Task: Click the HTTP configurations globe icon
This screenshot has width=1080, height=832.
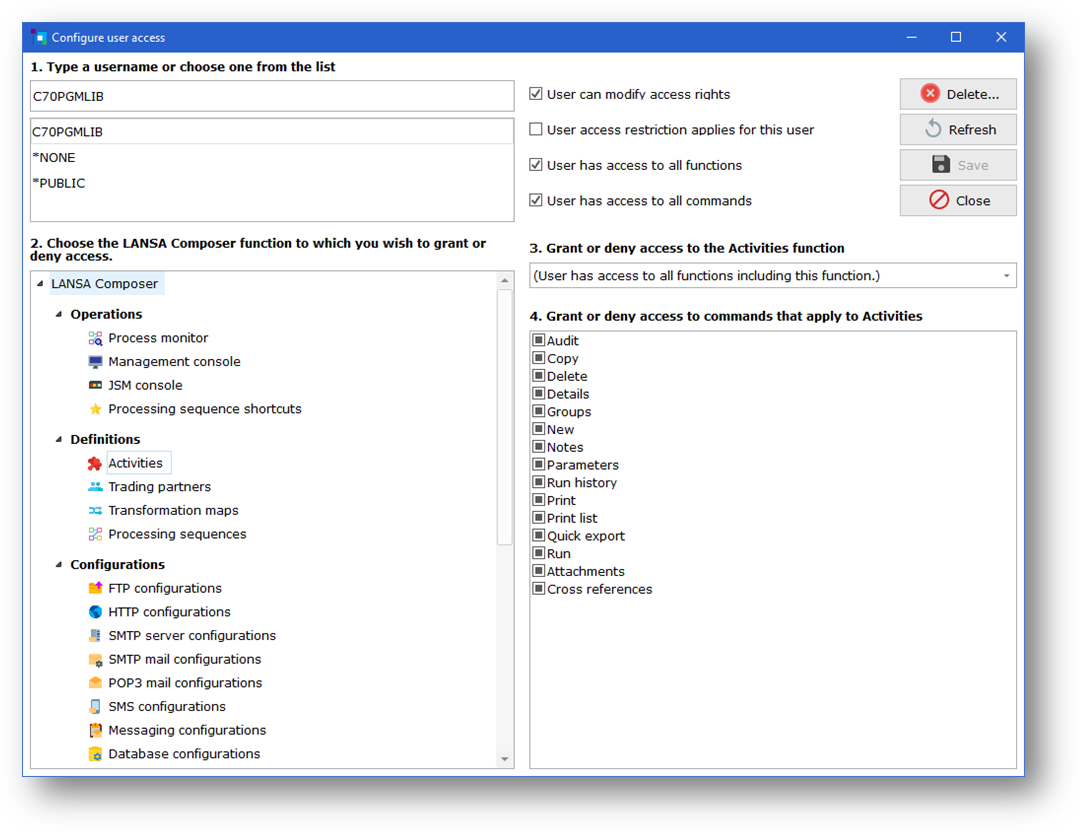Action: [95, 612]
